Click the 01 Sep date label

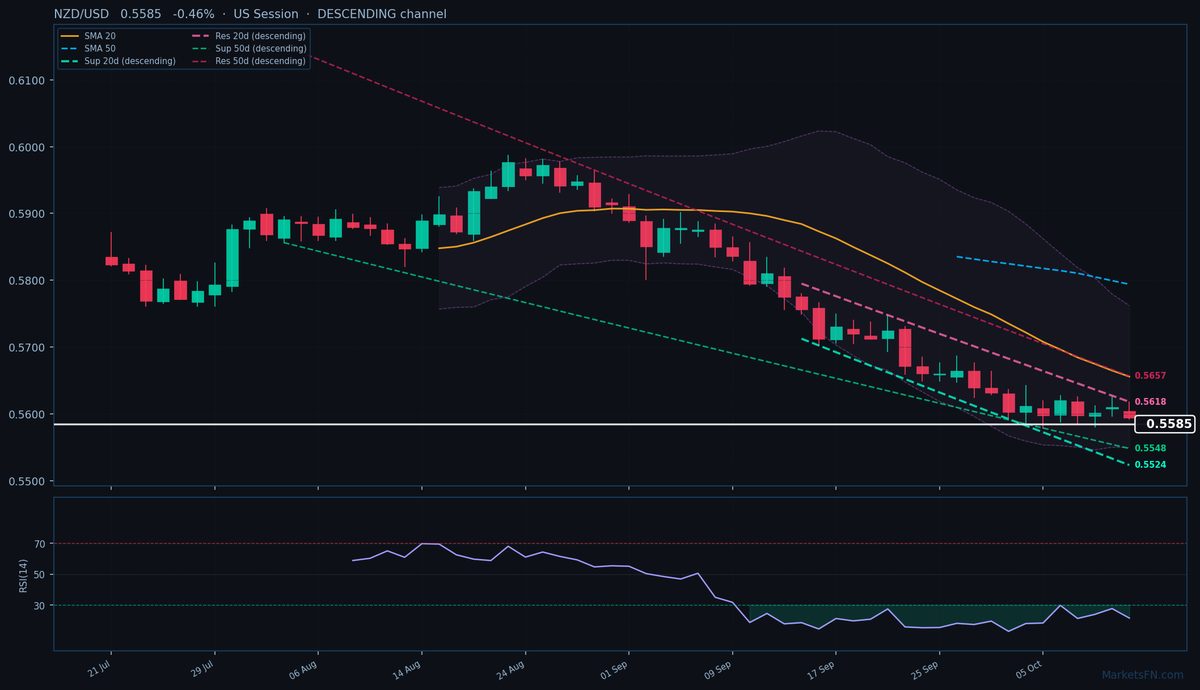coord(615,669)
